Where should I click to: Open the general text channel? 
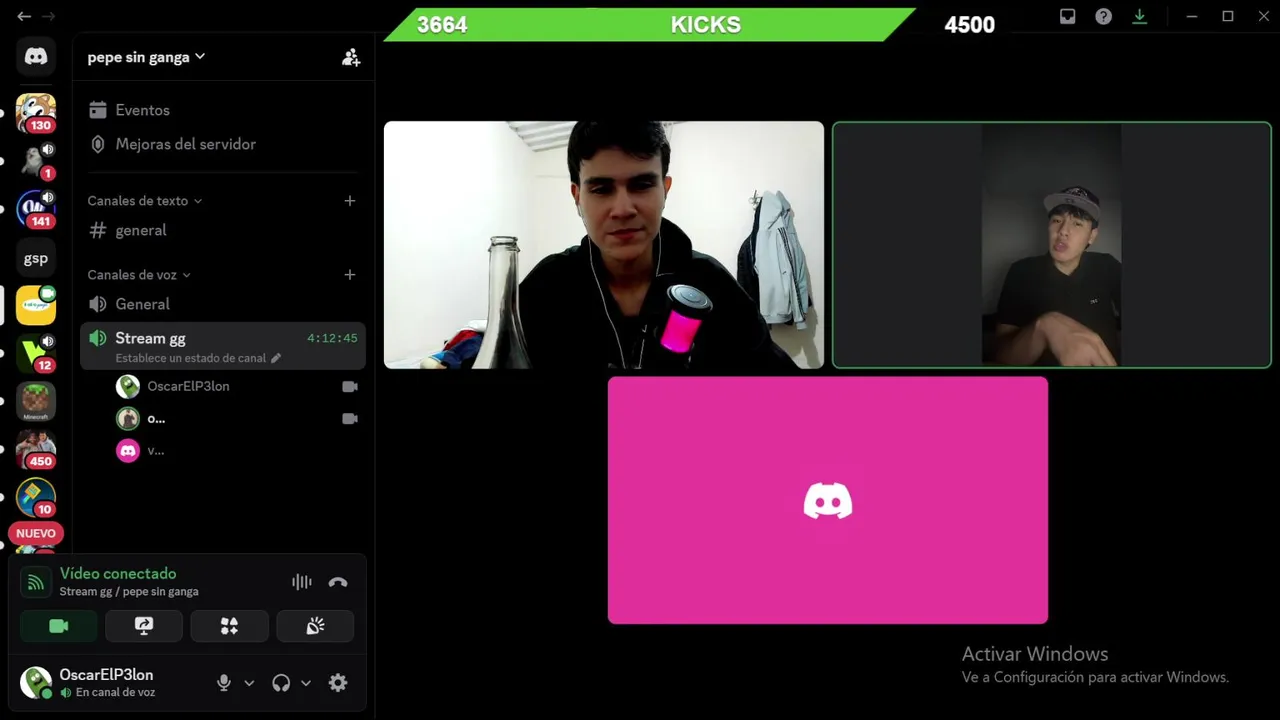tap(222, 230)
